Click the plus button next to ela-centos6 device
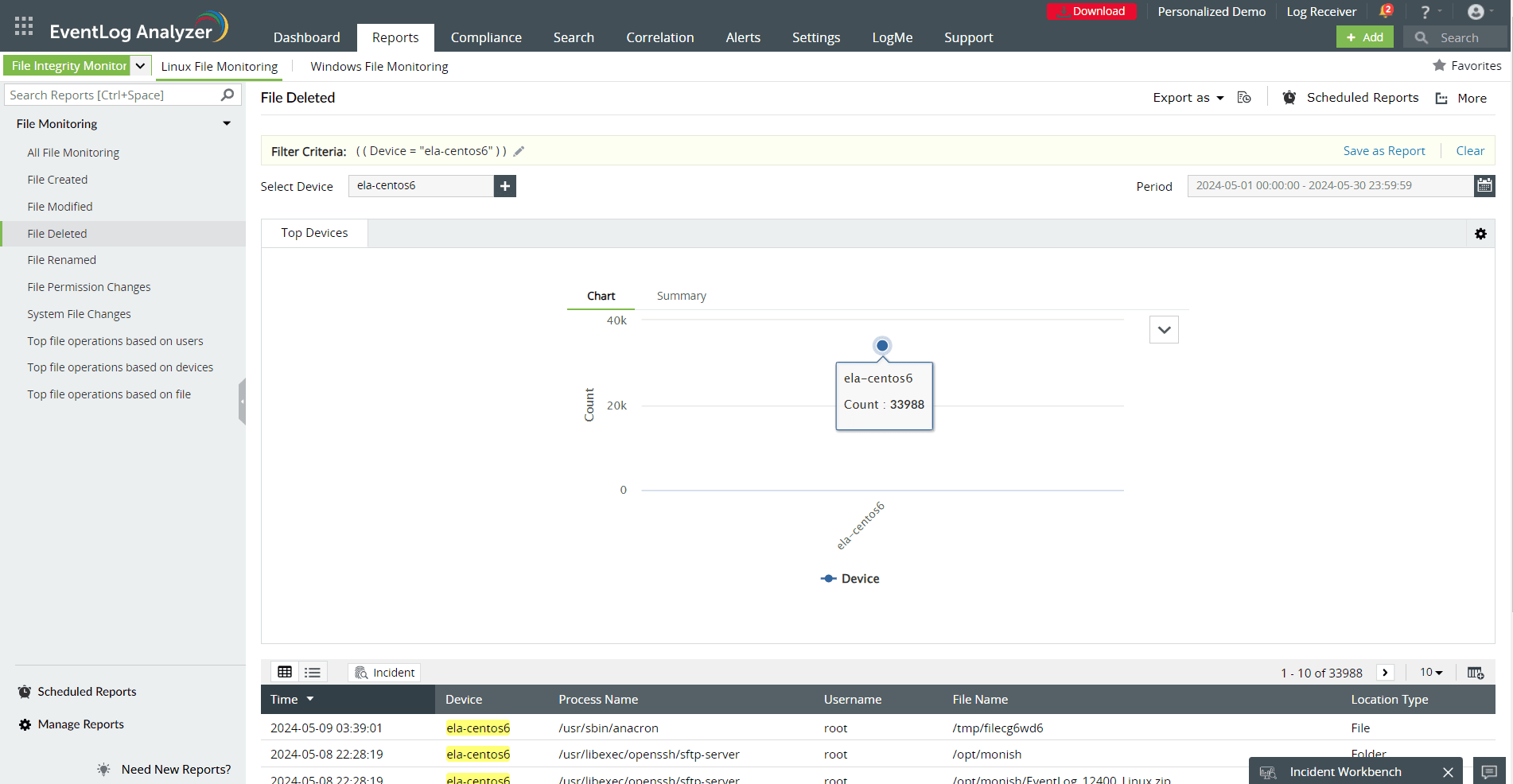The height and width of the screenshot is (784, 1513). click(x=505, y=186)
